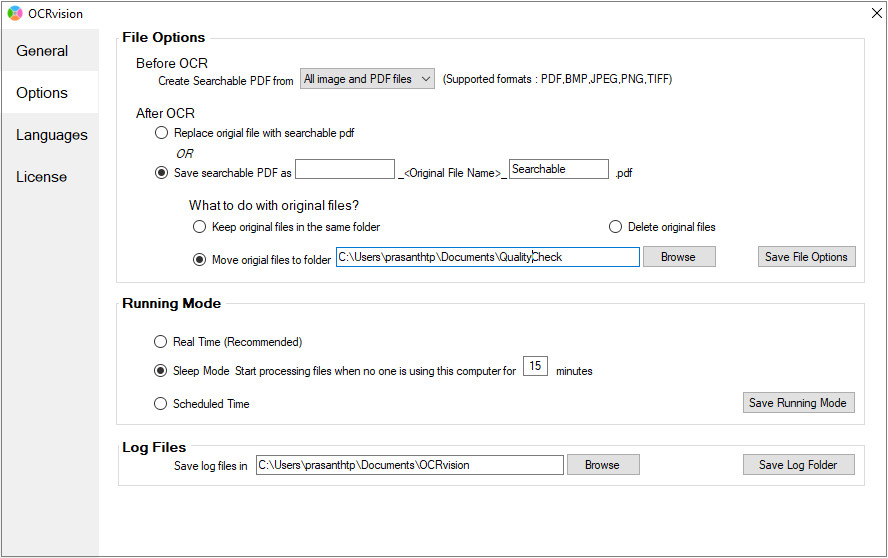
Task: Click the Save File Options button
Action: tap(806, 257)
